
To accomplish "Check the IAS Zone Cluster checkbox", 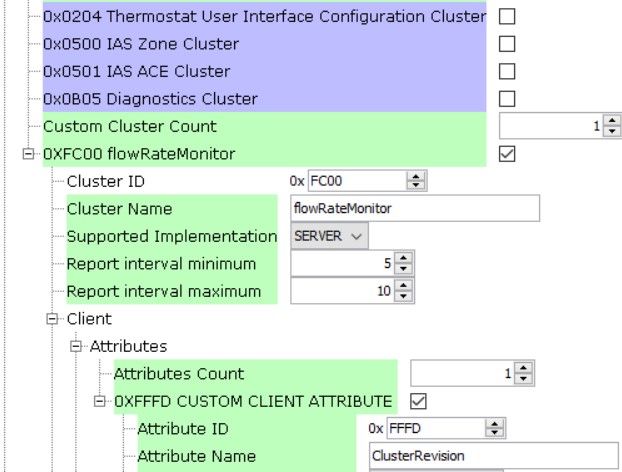I will click(x=507, y=44).
